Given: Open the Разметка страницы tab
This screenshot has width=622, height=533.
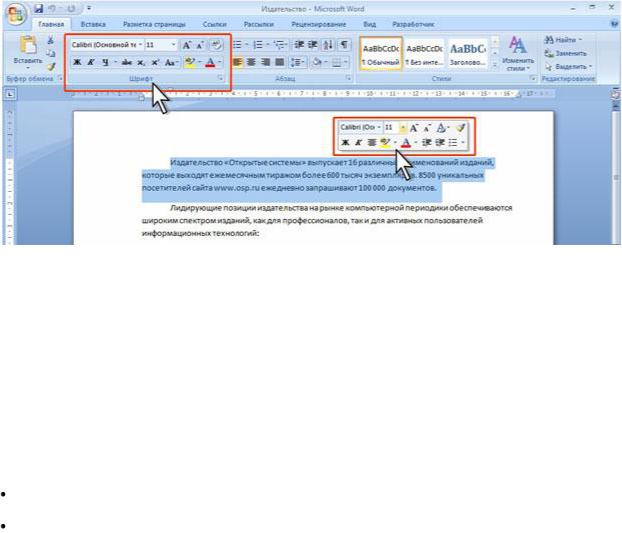Looking at the screenshot, I should tap(154, 24).
